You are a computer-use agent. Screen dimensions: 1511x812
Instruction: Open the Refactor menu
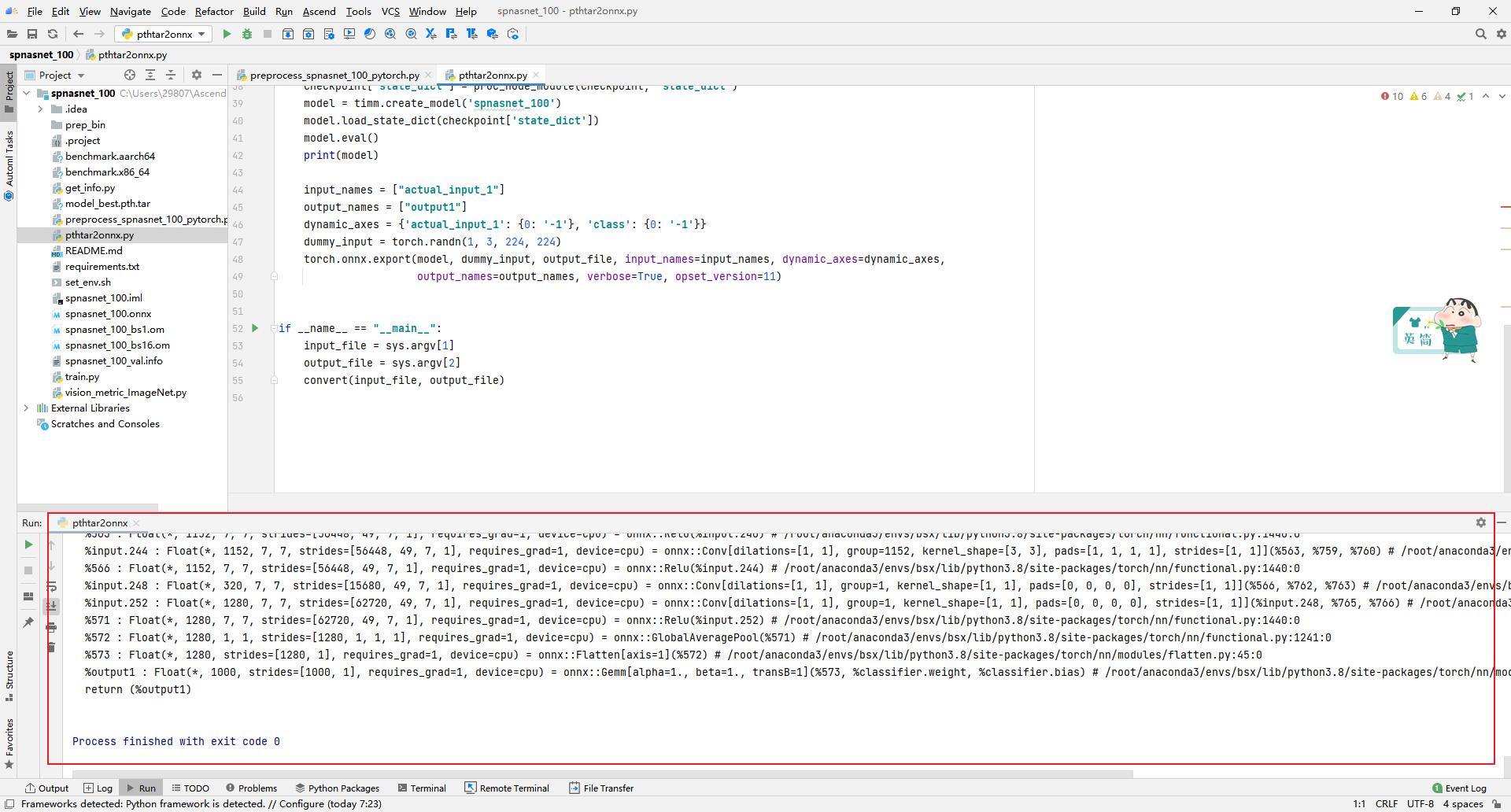(x=214, y=11)
